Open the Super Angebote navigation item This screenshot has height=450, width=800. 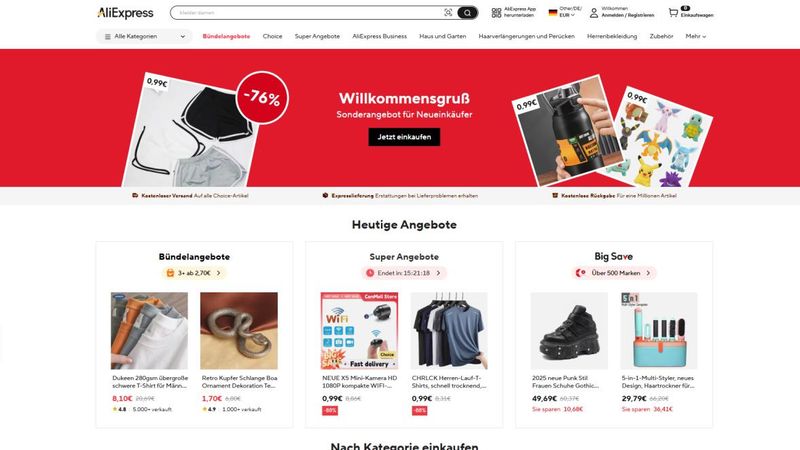[317, 37]
